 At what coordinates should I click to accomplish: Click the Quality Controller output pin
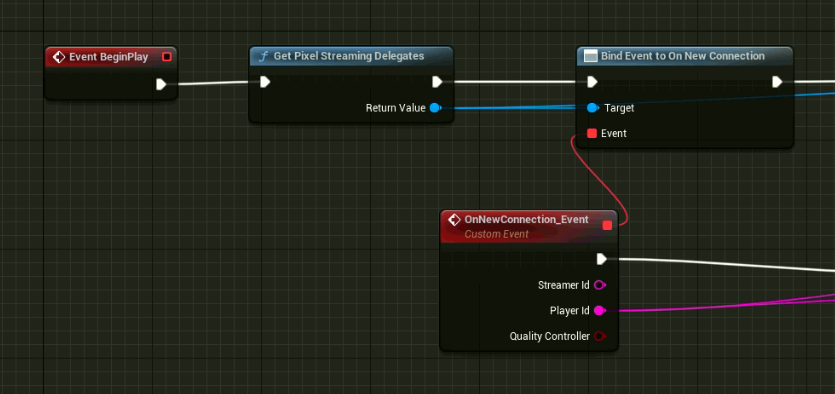[x=600, y=336]
